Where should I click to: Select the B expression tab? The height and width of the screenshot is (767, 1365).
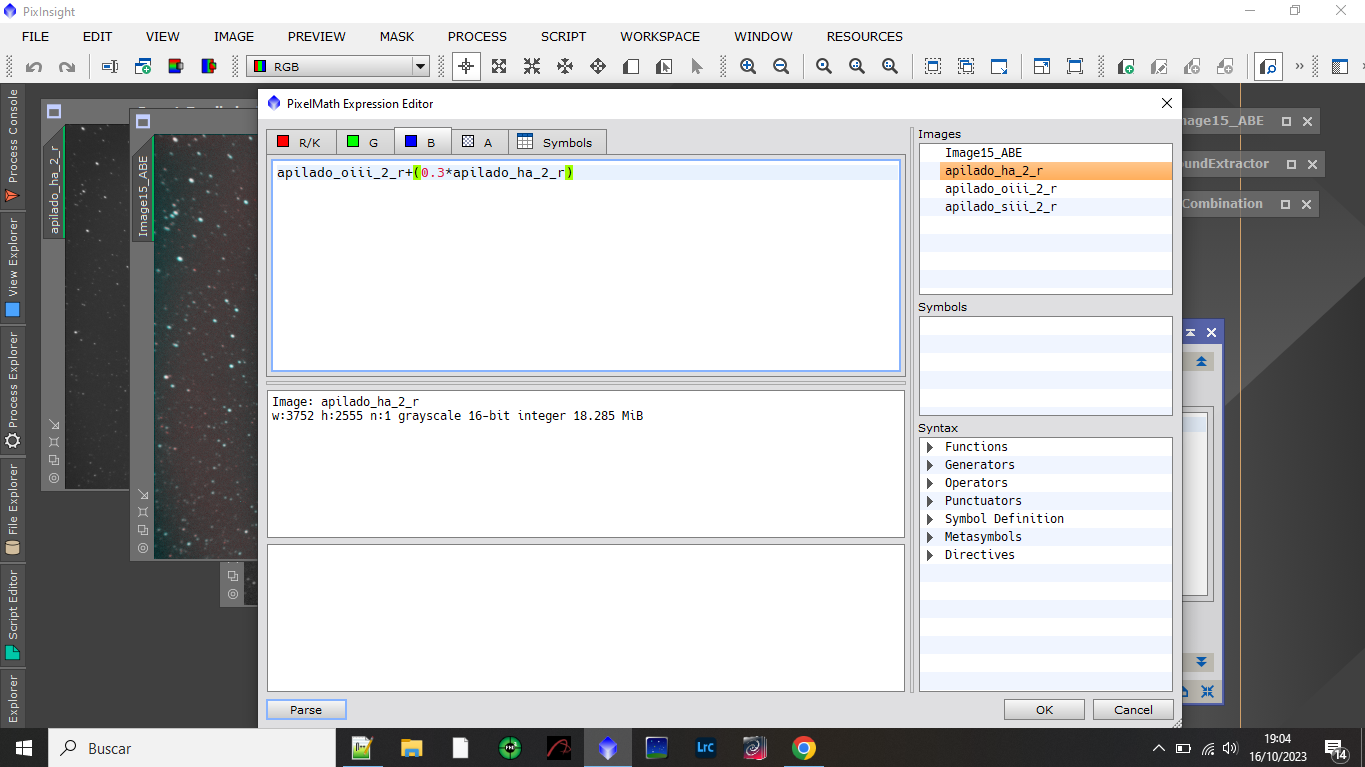[422, 141]
